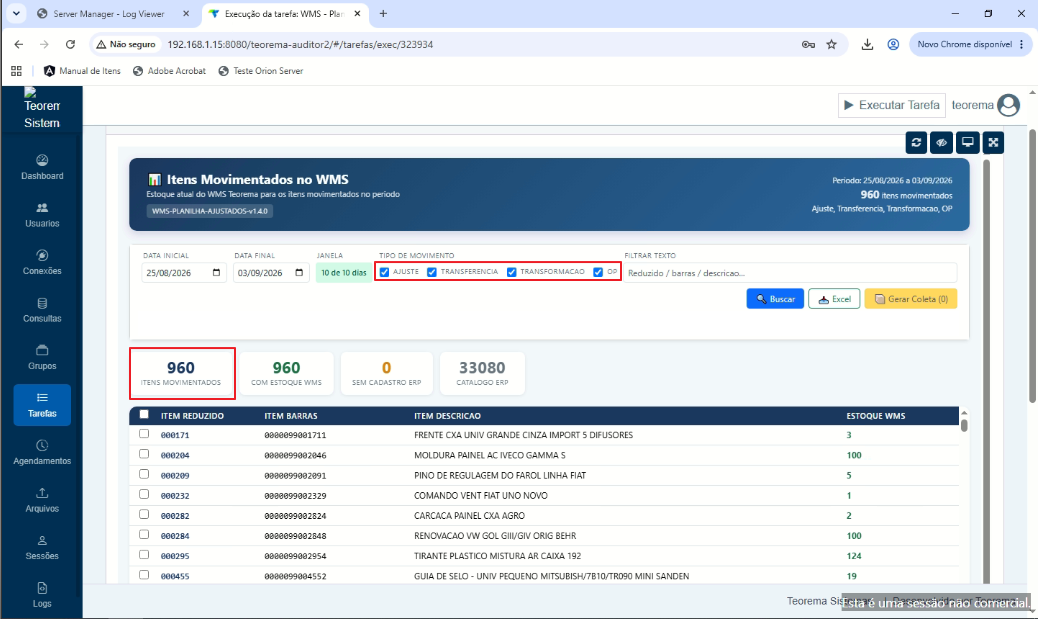
Task: Click the Data Inicial date field
Action: (x=184, y=273)
